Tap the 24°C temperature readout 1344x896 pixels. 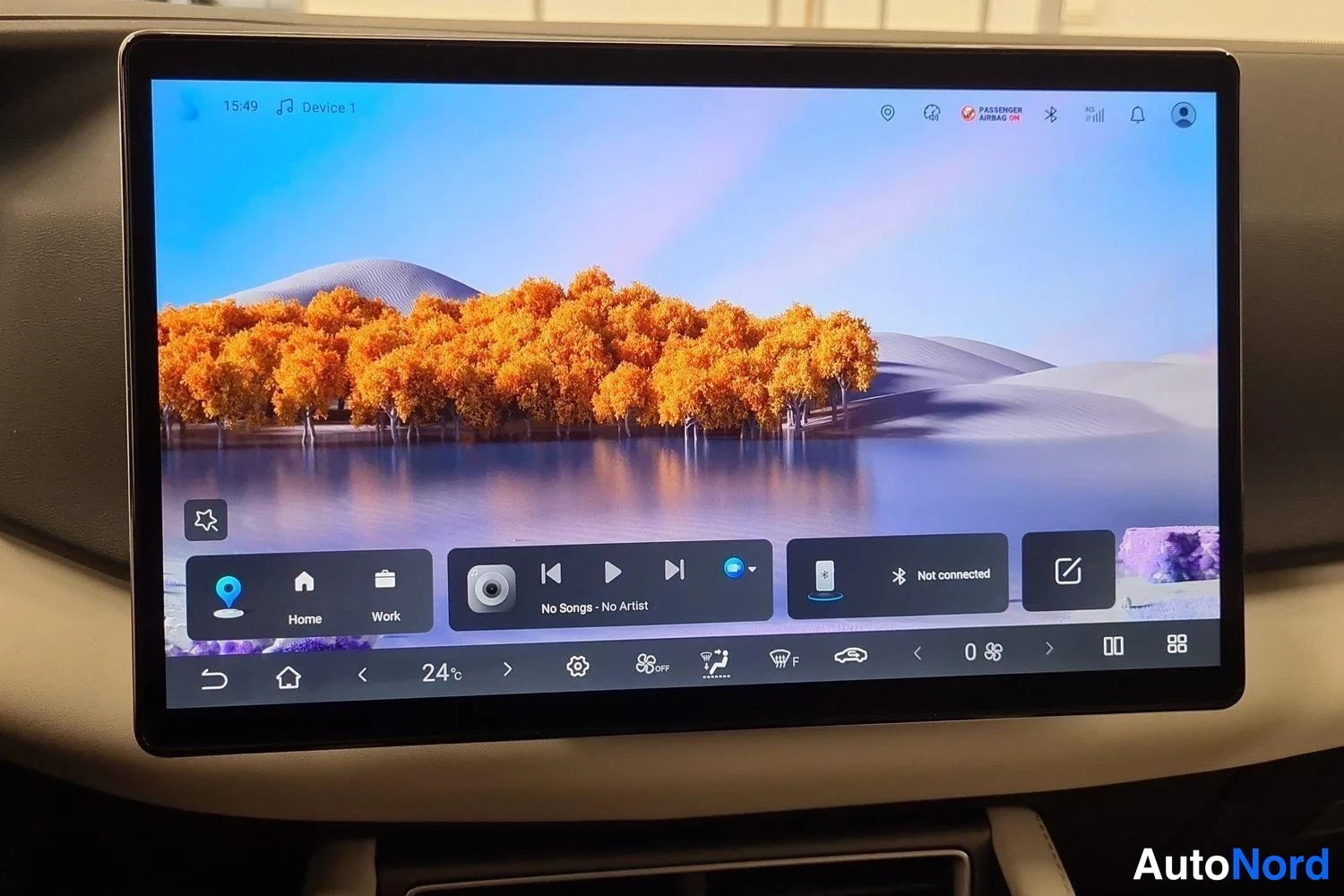442,672
